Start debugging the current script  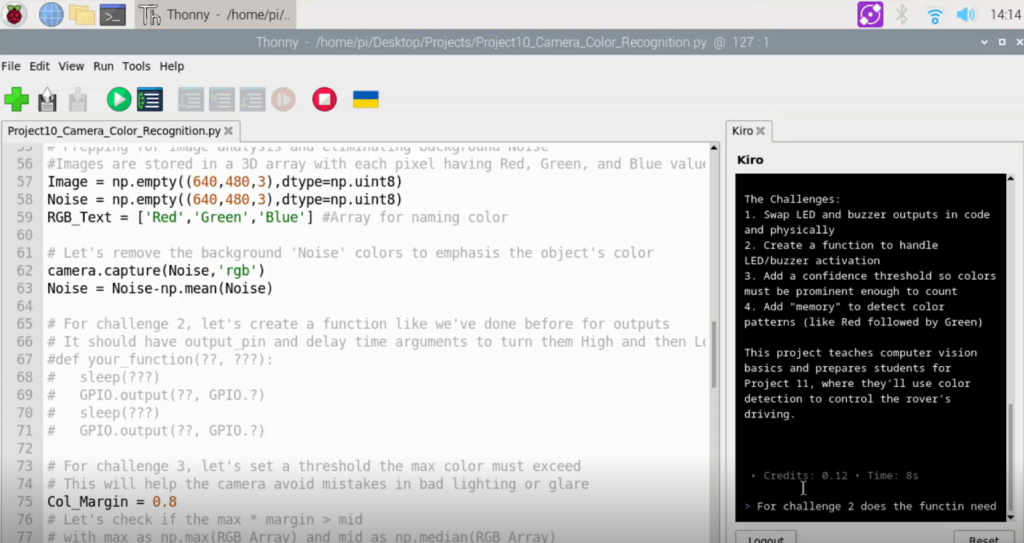pos(150,99)
